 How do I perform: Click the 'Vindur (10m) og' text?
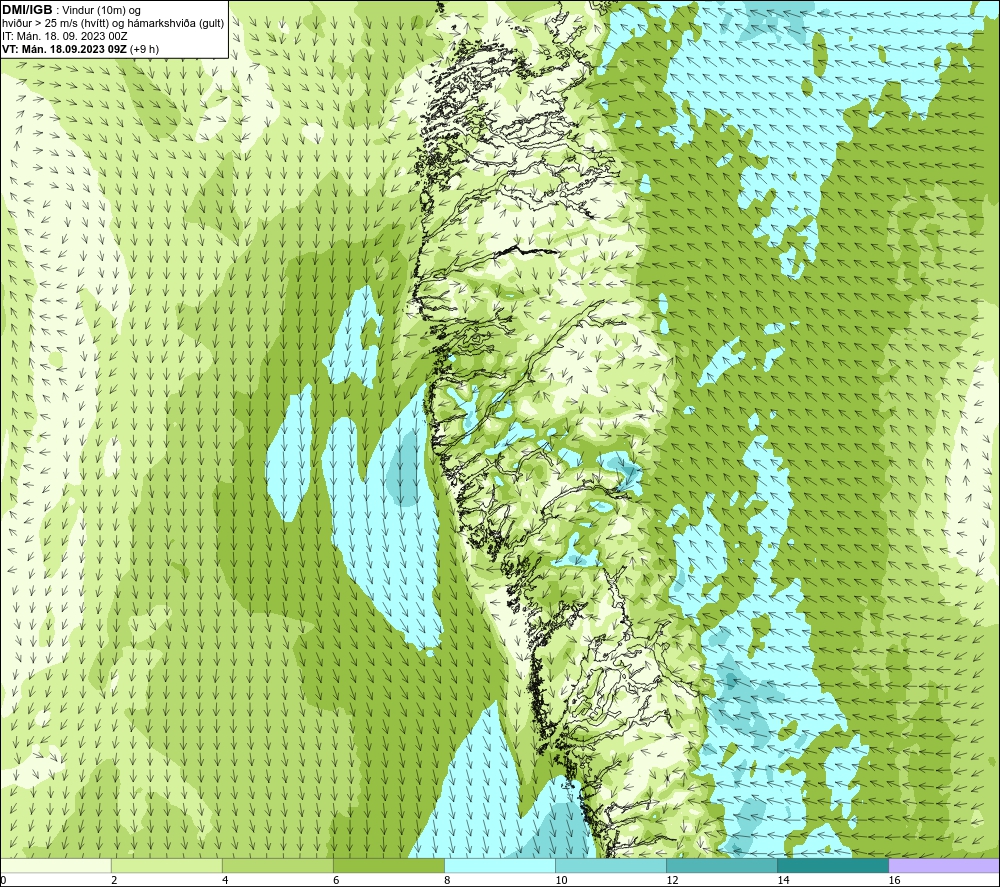click(101, 11)
